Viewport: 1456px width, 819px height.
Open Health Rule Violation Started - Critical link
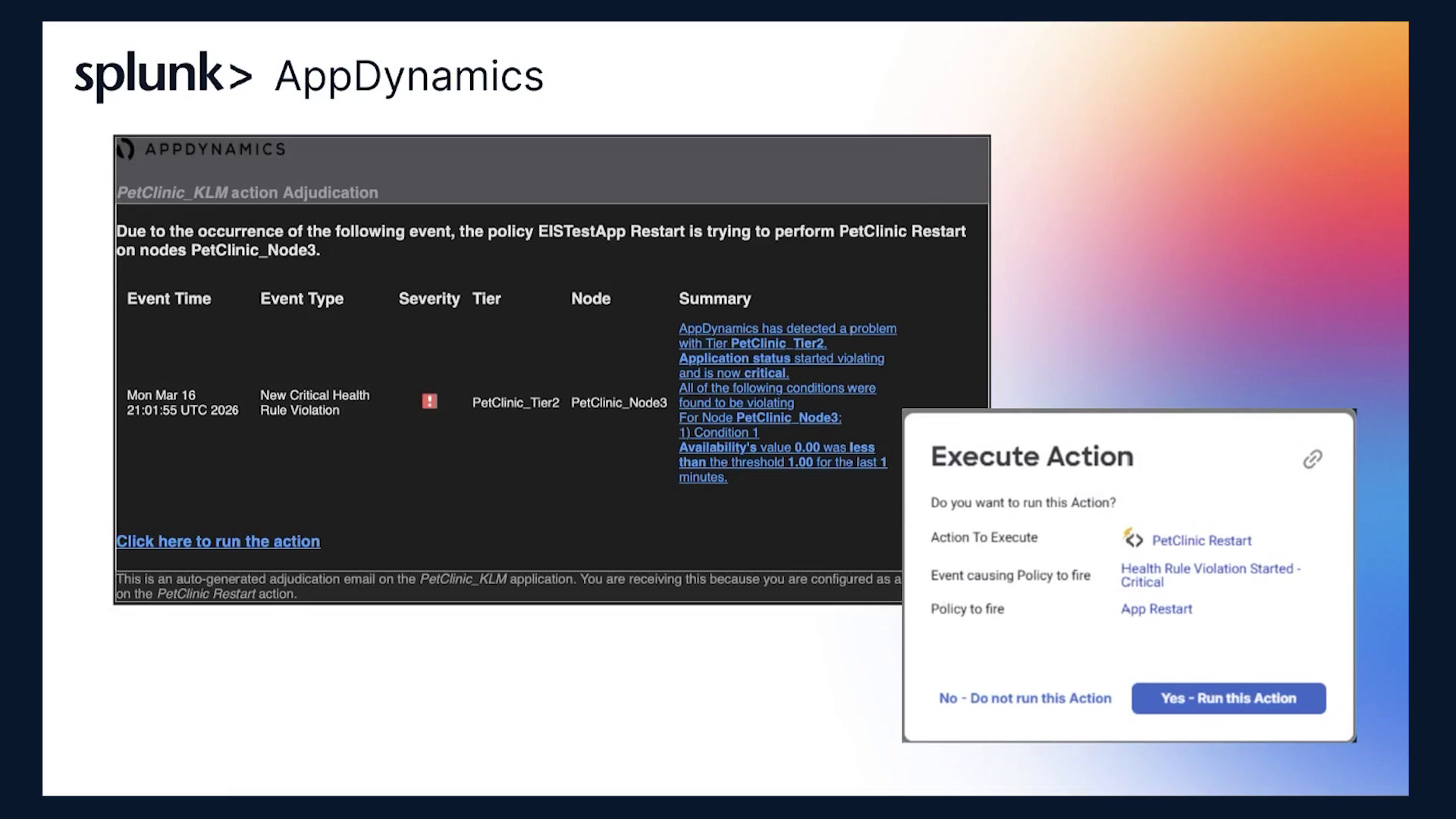click(1210, 575)
